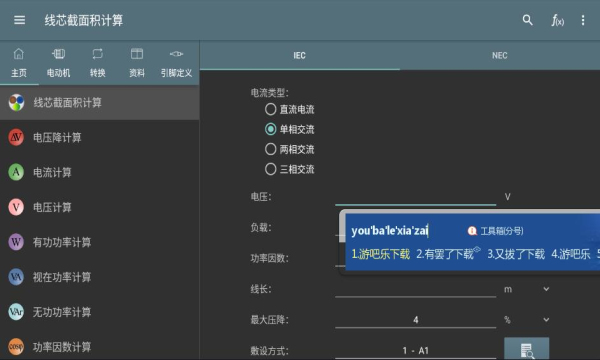This screenshot has width=600, height=360.
Task: Click the connector icon above 引脚定义
Action: point(176,54)
